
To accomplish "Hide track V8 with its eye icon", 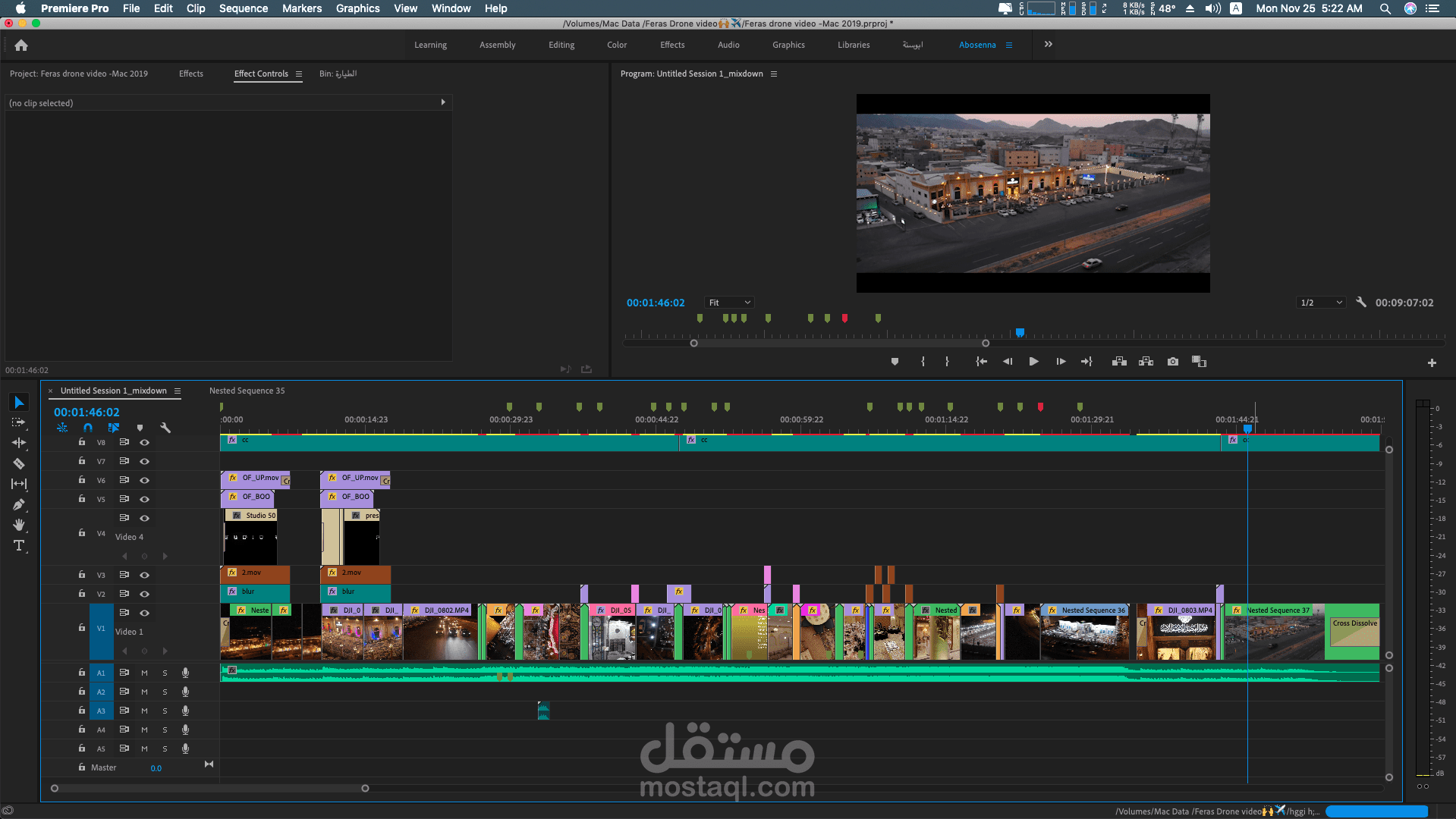I will point(144,442).
